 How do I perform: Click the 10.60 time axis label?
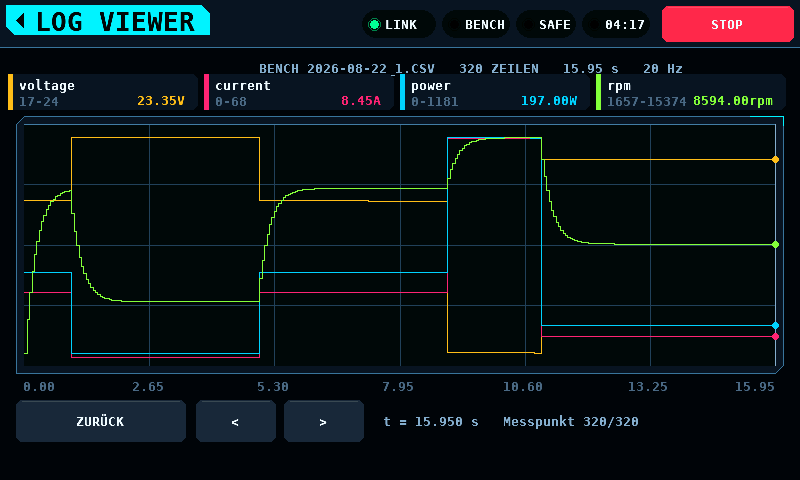[523, 387]
